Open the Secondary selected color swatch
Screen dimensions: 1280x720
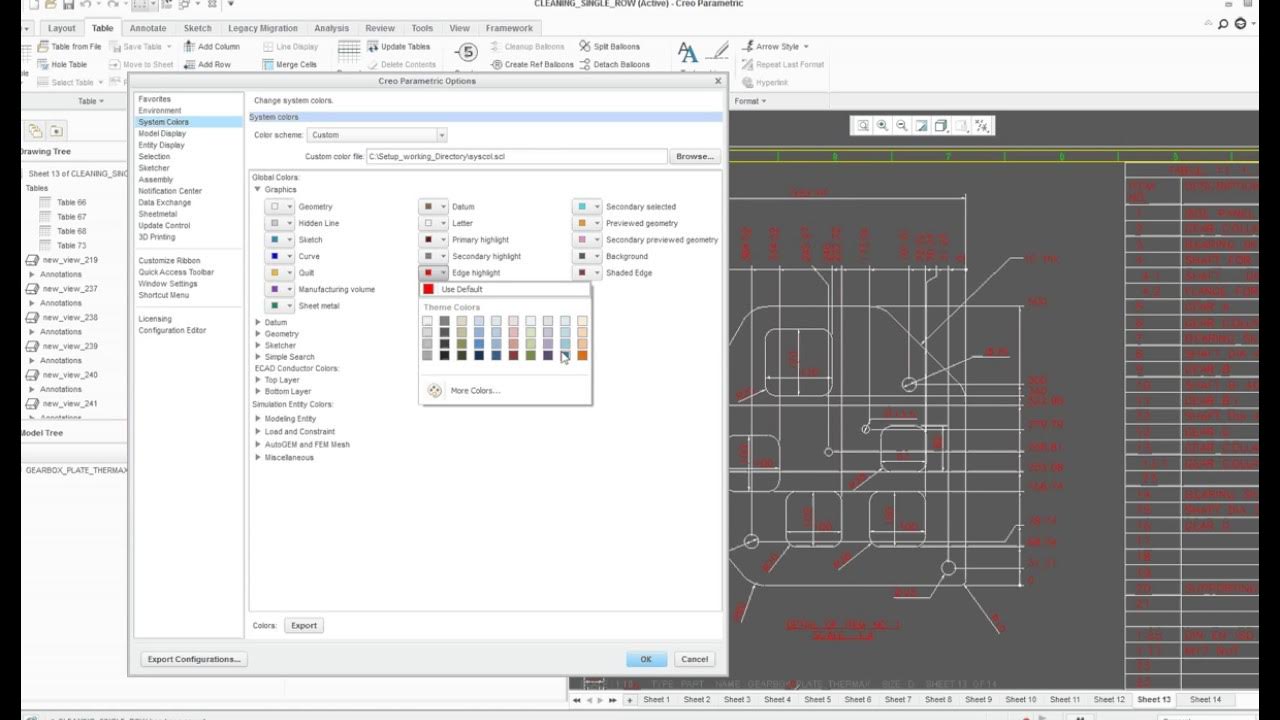click(587, 207)
